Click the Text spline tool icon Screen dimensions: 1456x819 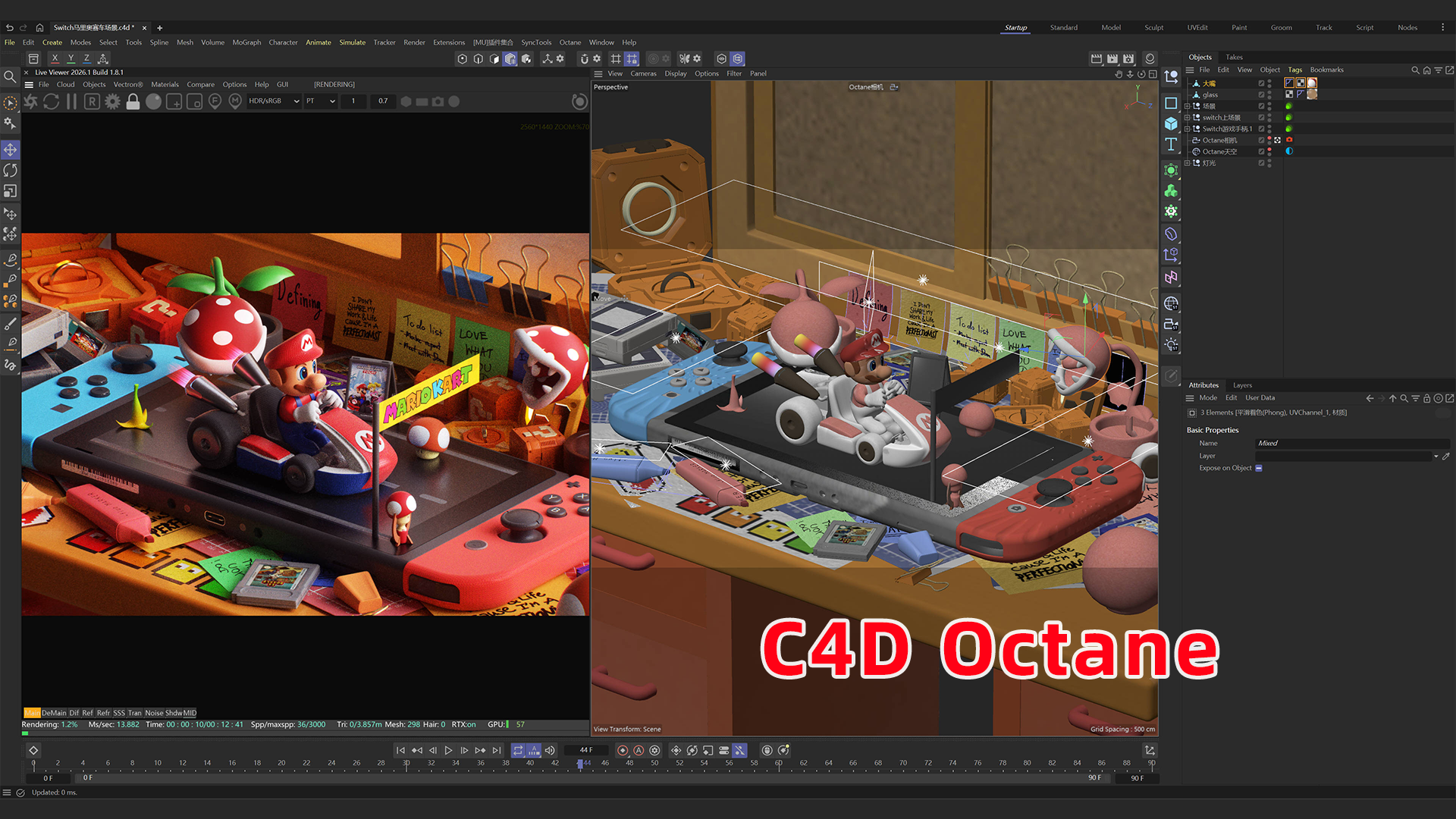pos(1171,144)
